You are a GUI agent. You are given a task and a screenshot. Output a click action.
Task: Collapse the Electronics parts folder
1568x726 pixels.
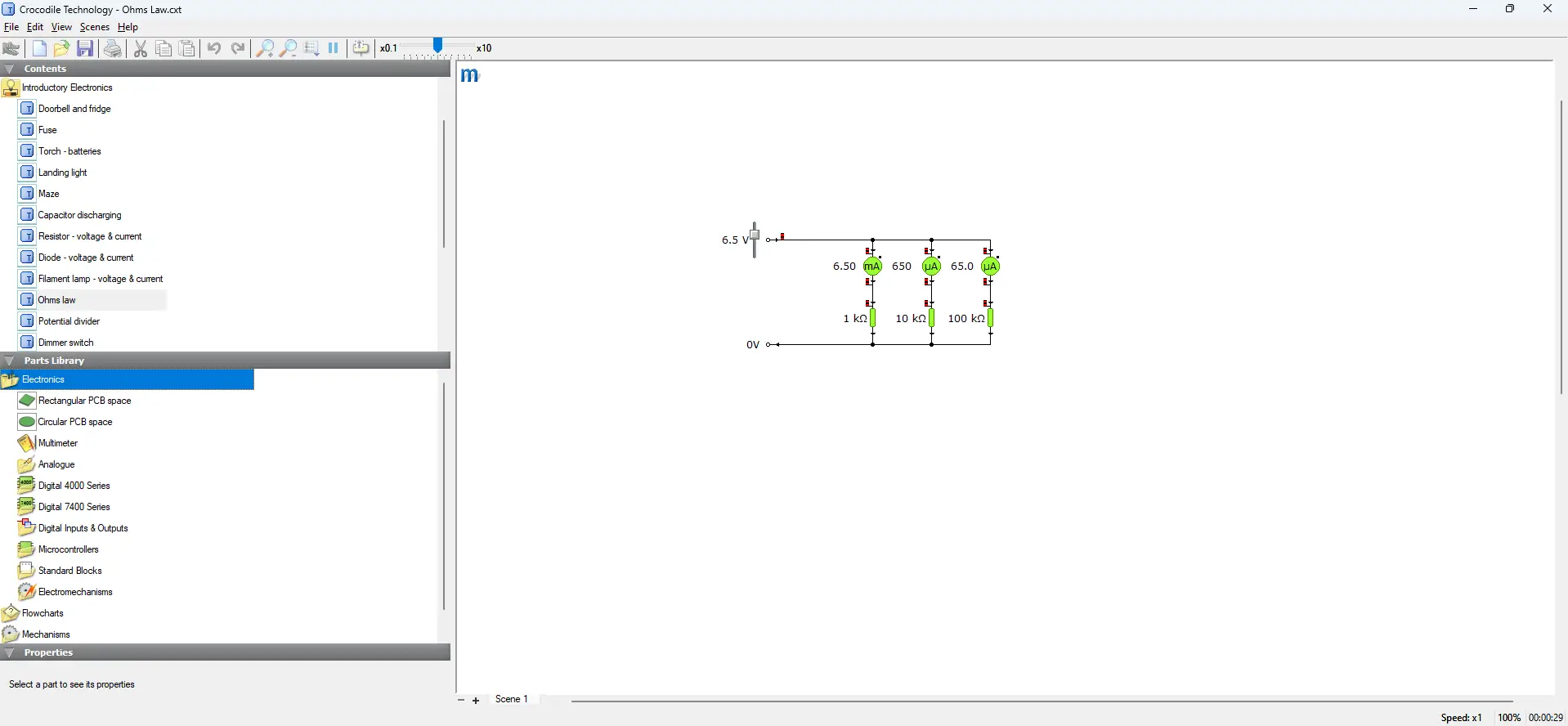(x=11, y=379)
